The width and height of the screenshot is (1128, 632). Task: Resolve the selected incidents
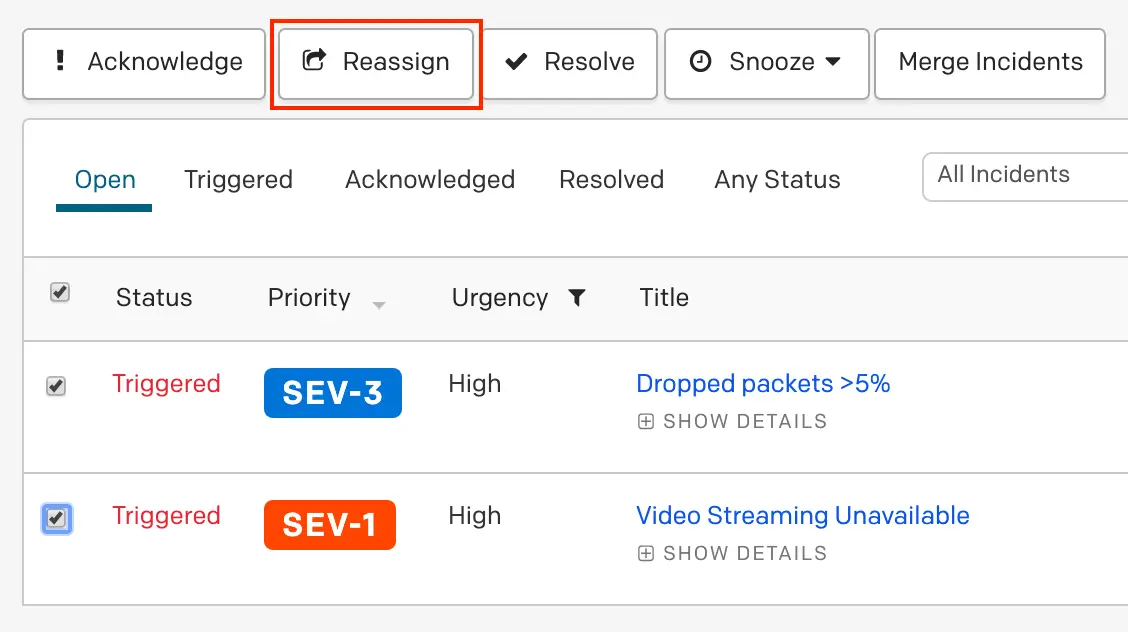pyautogui.click(x=569, y=63)
